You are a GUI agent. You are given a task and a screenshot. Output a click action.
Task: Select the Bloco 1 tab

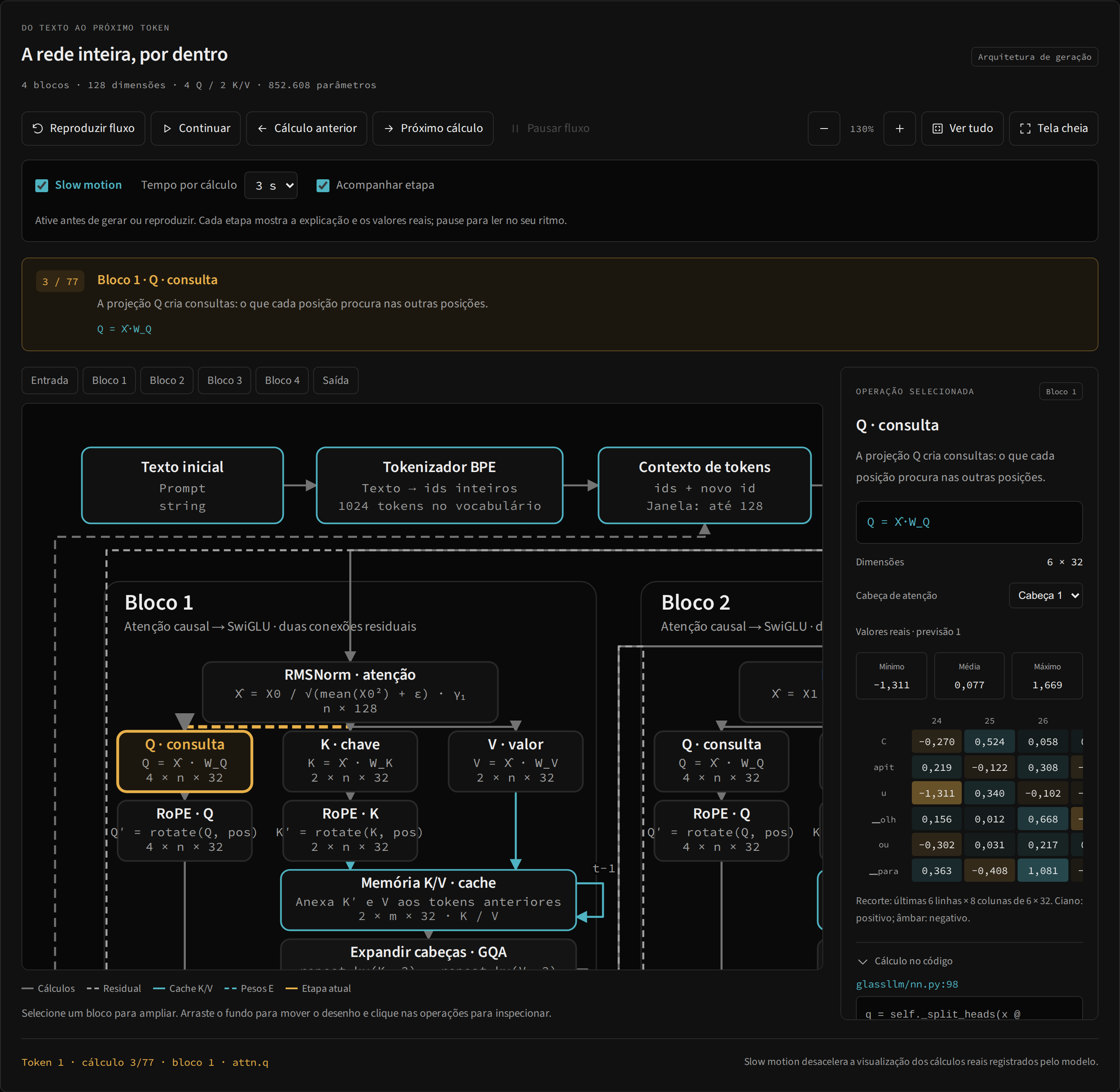pos(109,380)
